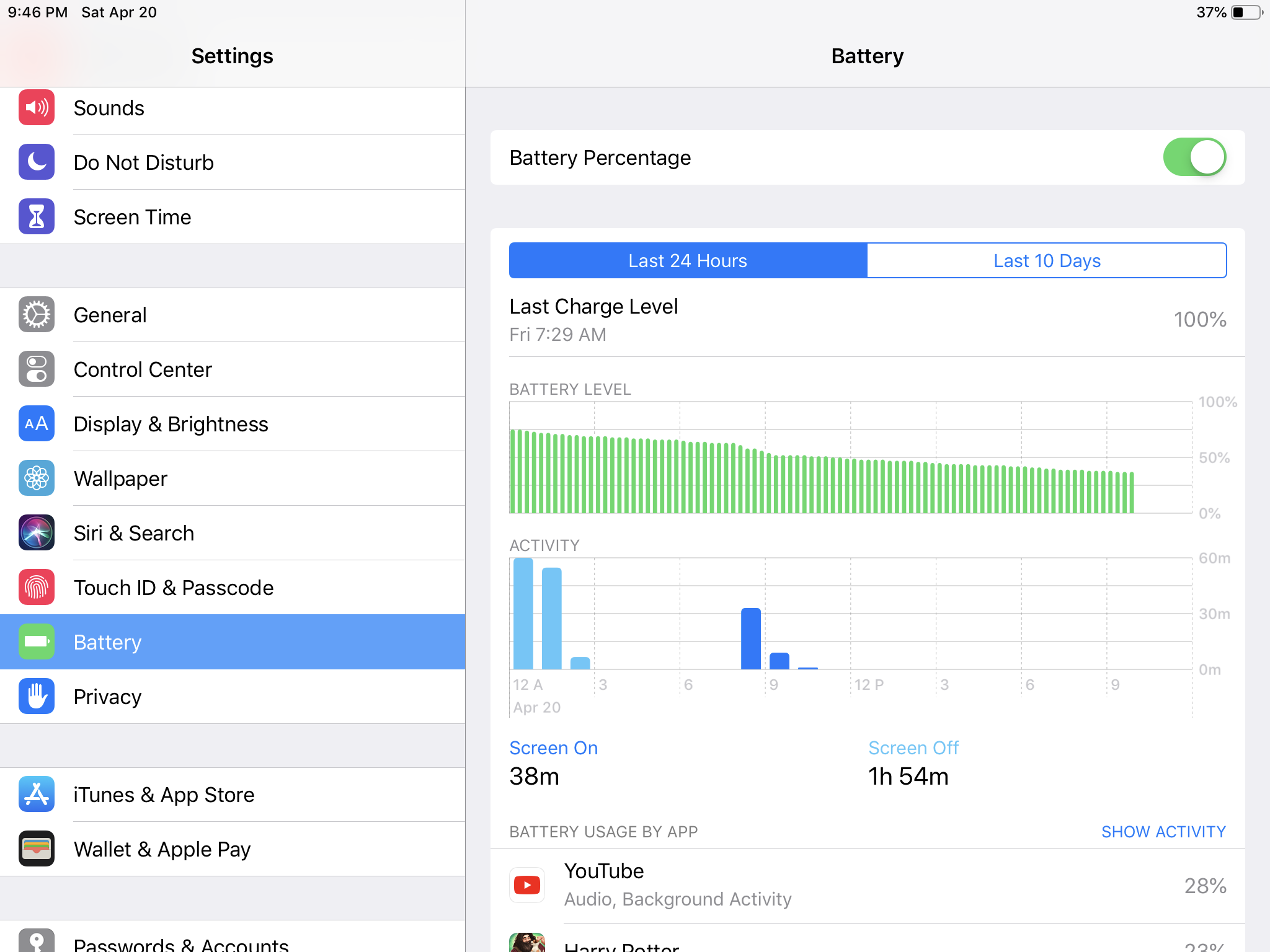This screenshot has width=1270, height=952.
Task: Tap the BATTERY USAGE BY APP header
Action: pyautogui.click(x=603, y=832)
